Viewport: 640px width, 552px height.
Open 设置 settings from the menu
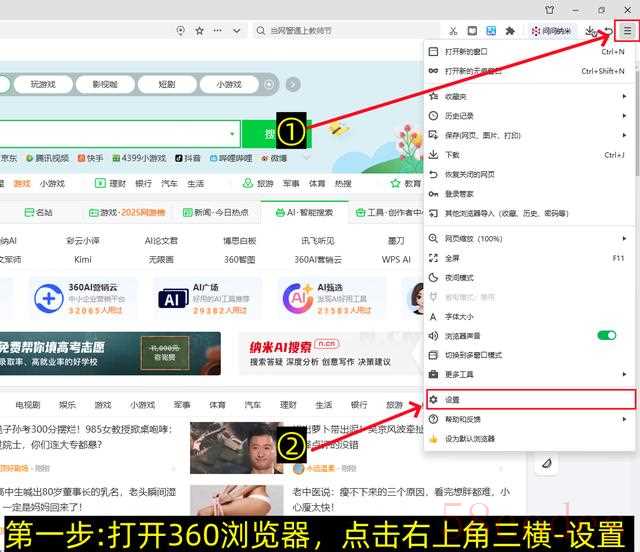[x=531, y=400]
